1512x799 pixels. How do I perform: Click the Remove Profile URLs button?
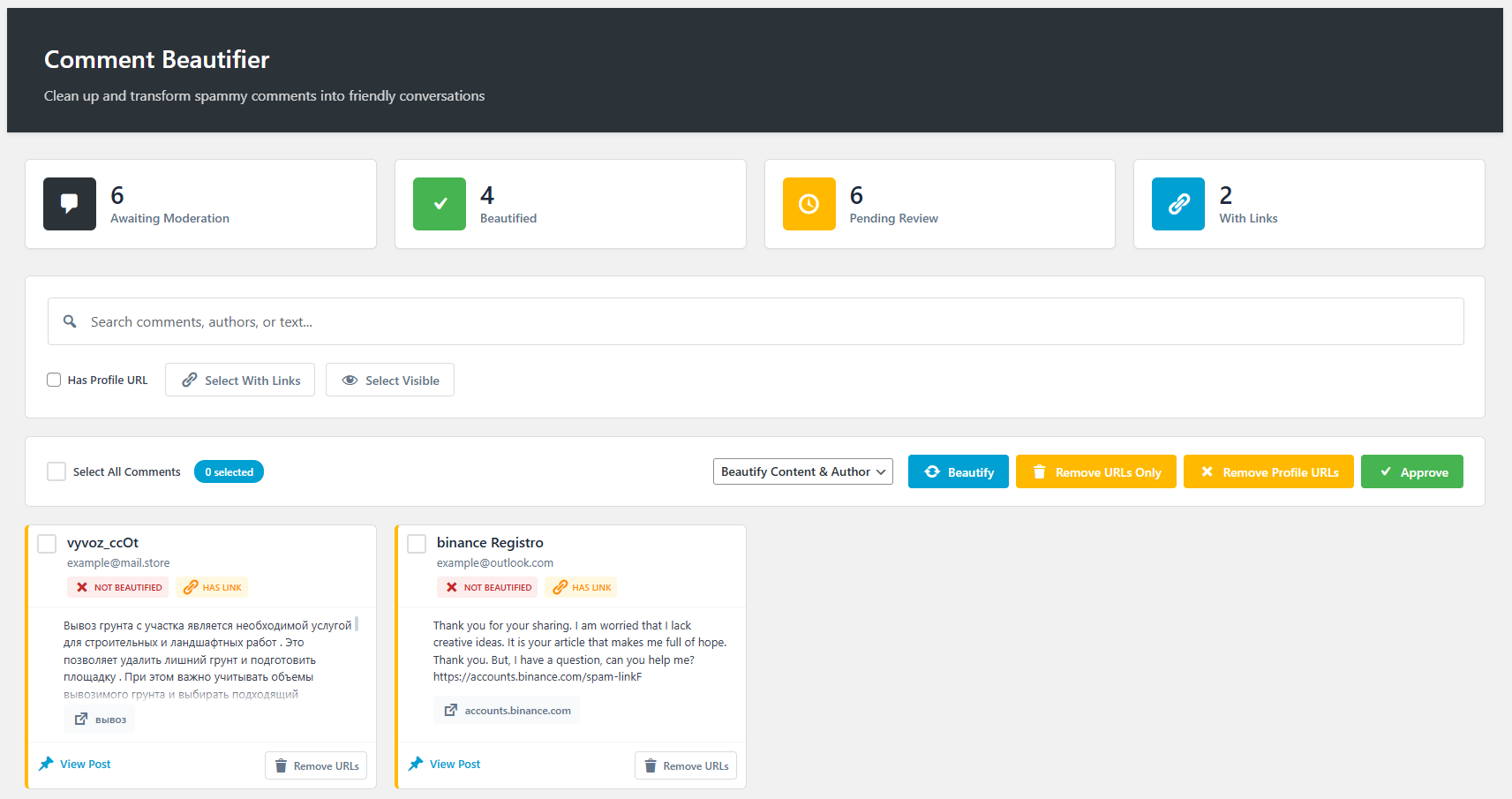point(1268,471)
